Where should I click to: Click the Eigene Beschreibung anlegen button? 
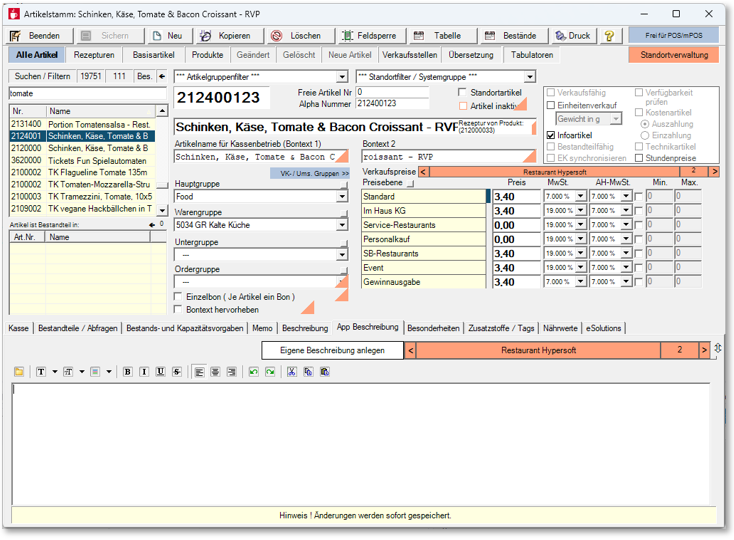click(x=332, y=350)
